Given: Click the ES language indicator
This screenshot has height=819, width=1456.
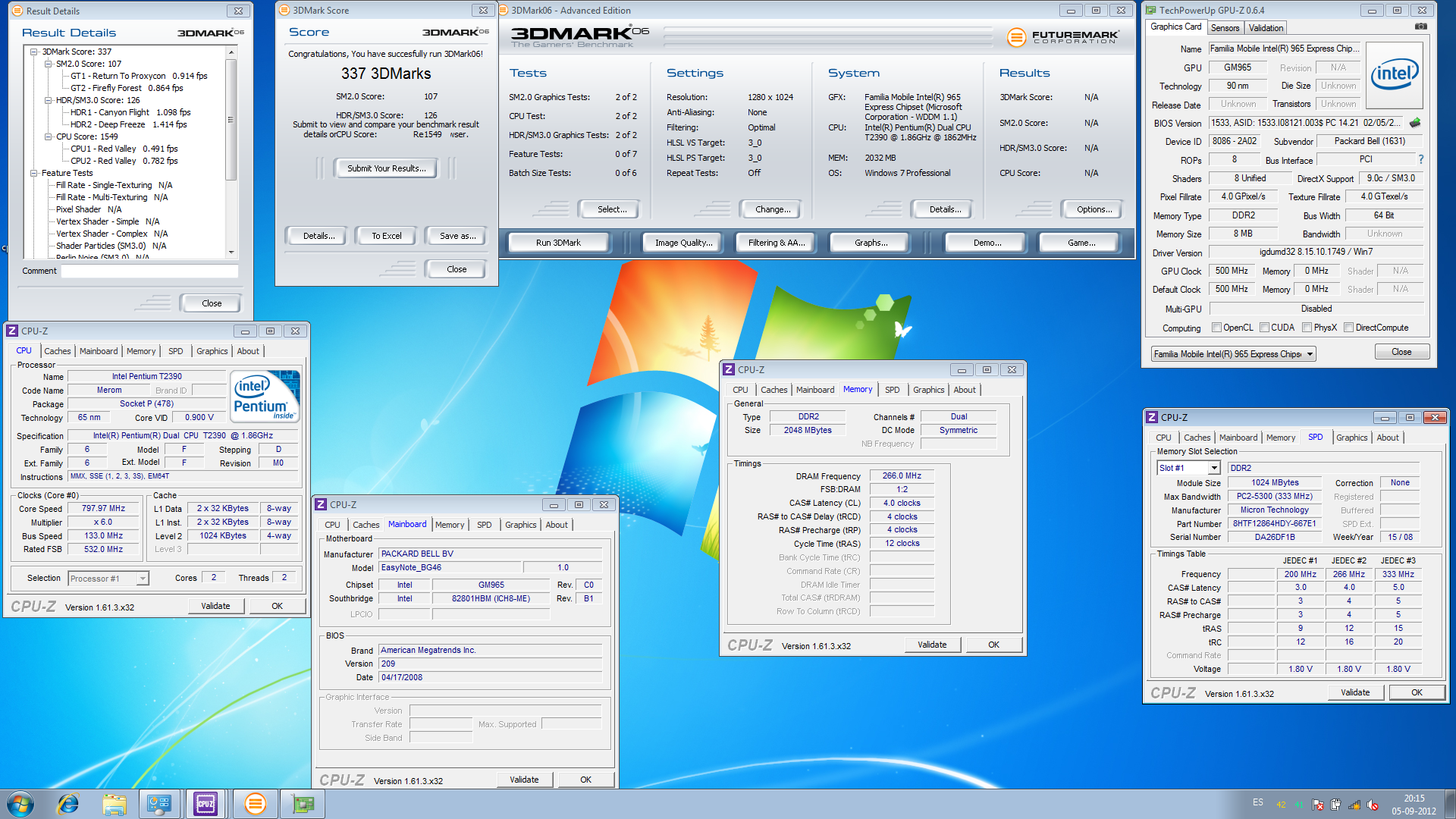Looking at the screenshot, I should click(1258, 802).
